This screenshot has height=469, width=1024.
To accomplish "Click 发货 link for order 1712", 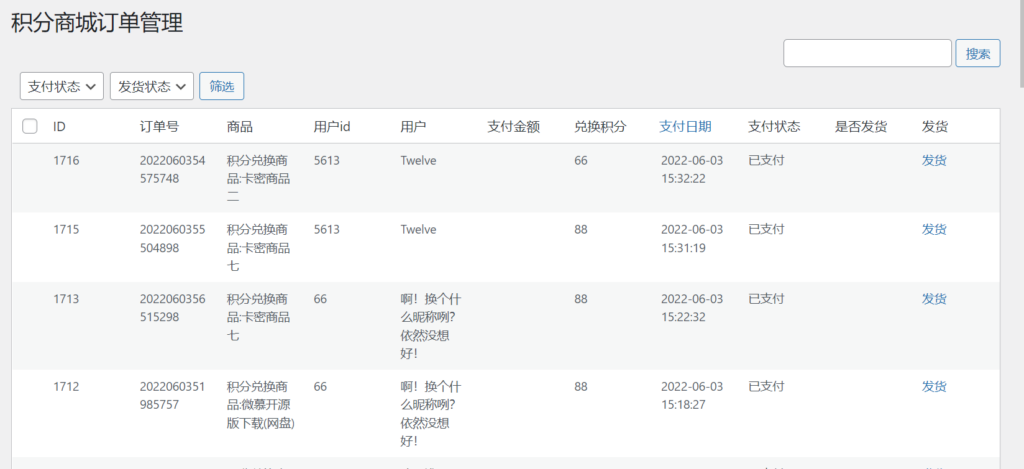I will click(x=934, y=387).
